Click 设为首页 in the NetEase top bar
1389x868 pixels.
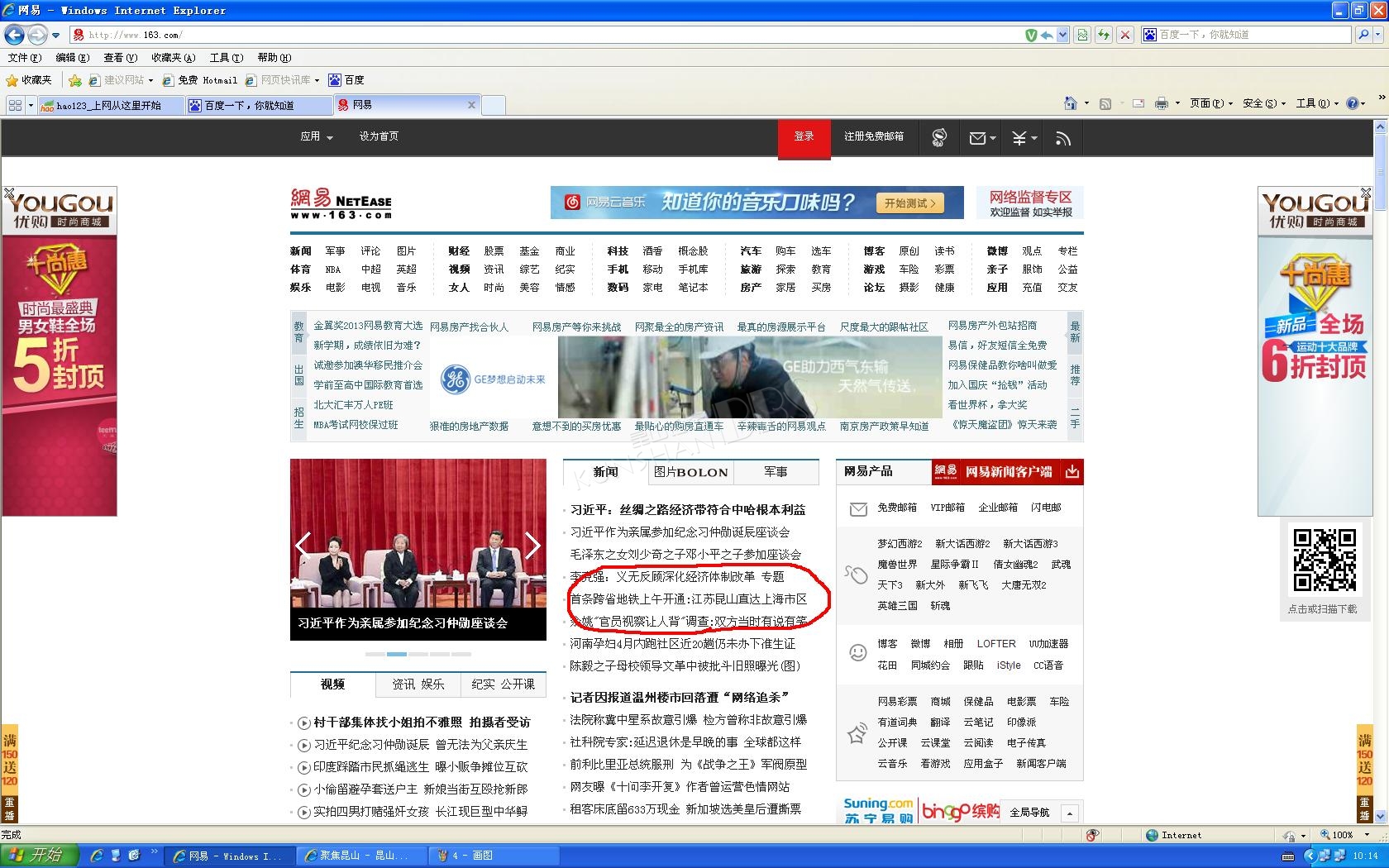point(379,136)
